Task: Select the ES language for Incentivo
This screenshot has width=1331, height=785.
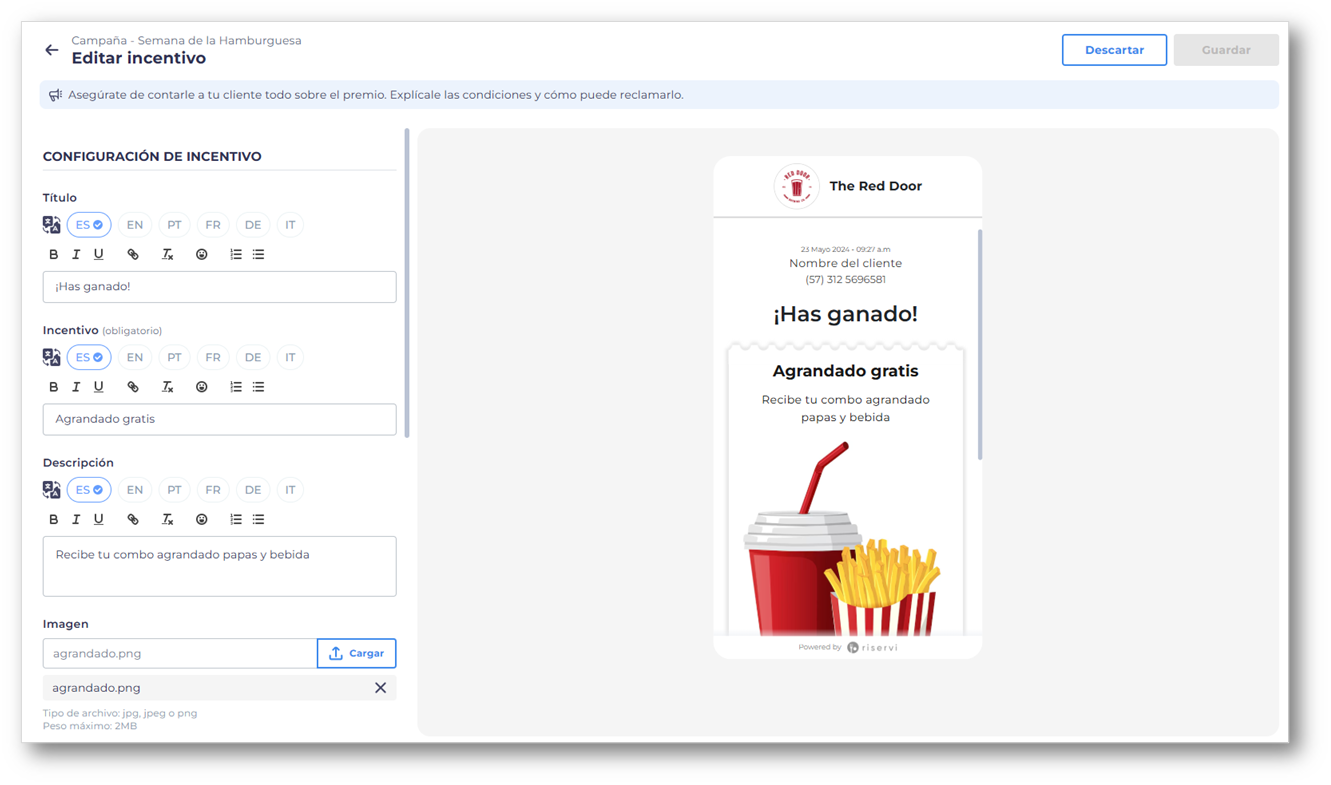Action: tap(89, 357)
